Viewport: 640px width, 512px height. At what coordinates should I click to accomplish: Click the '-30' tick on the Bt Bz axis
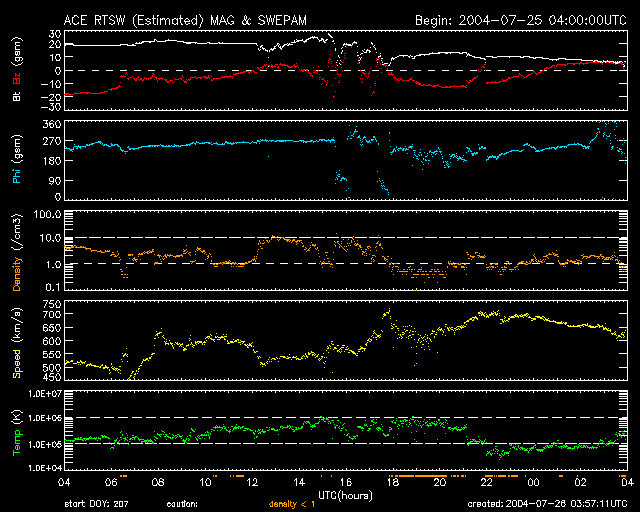click(51, 107)
